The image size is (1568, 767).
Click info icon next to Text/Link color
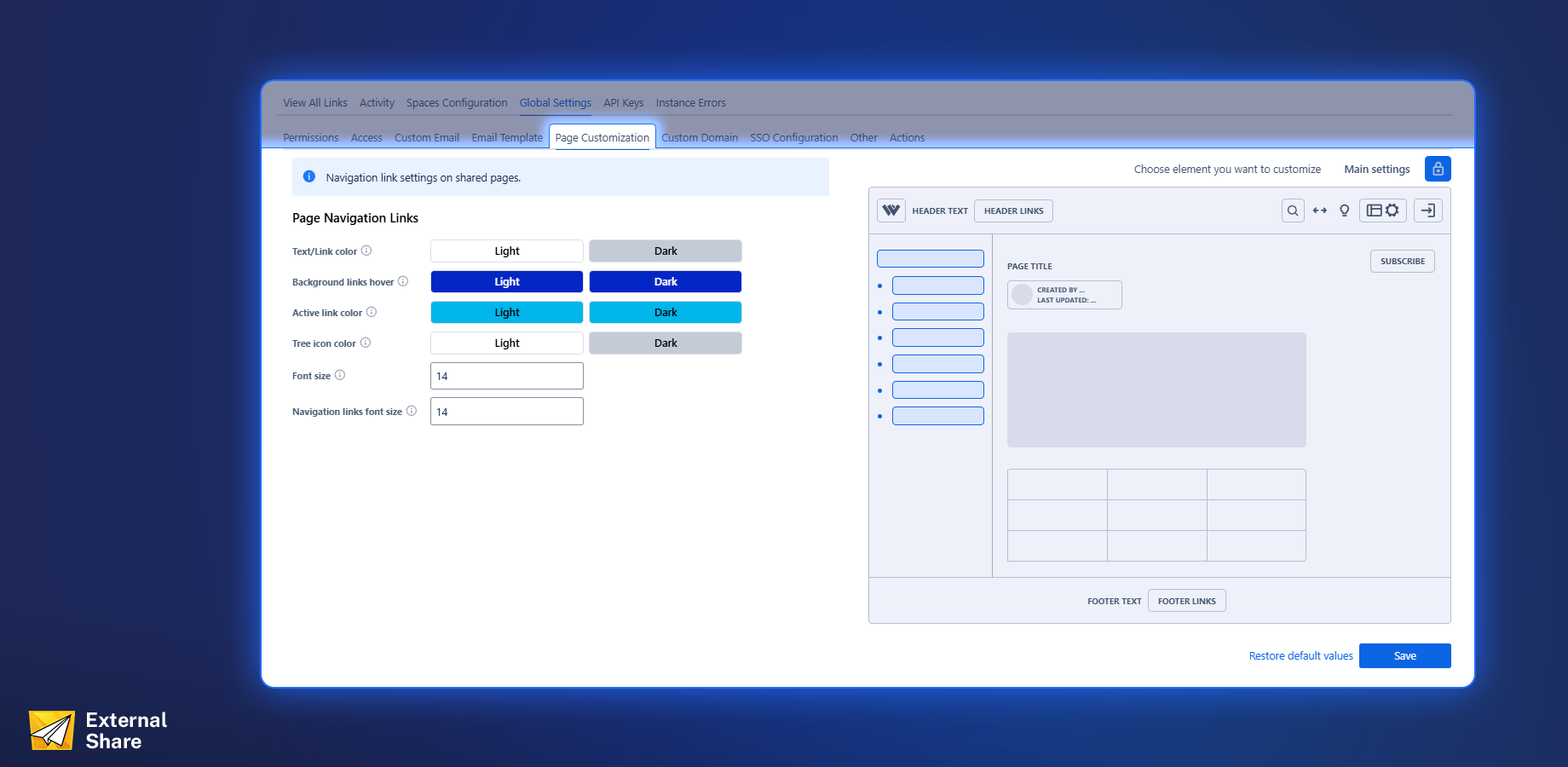pyautogui.click(x=366, y=251)
